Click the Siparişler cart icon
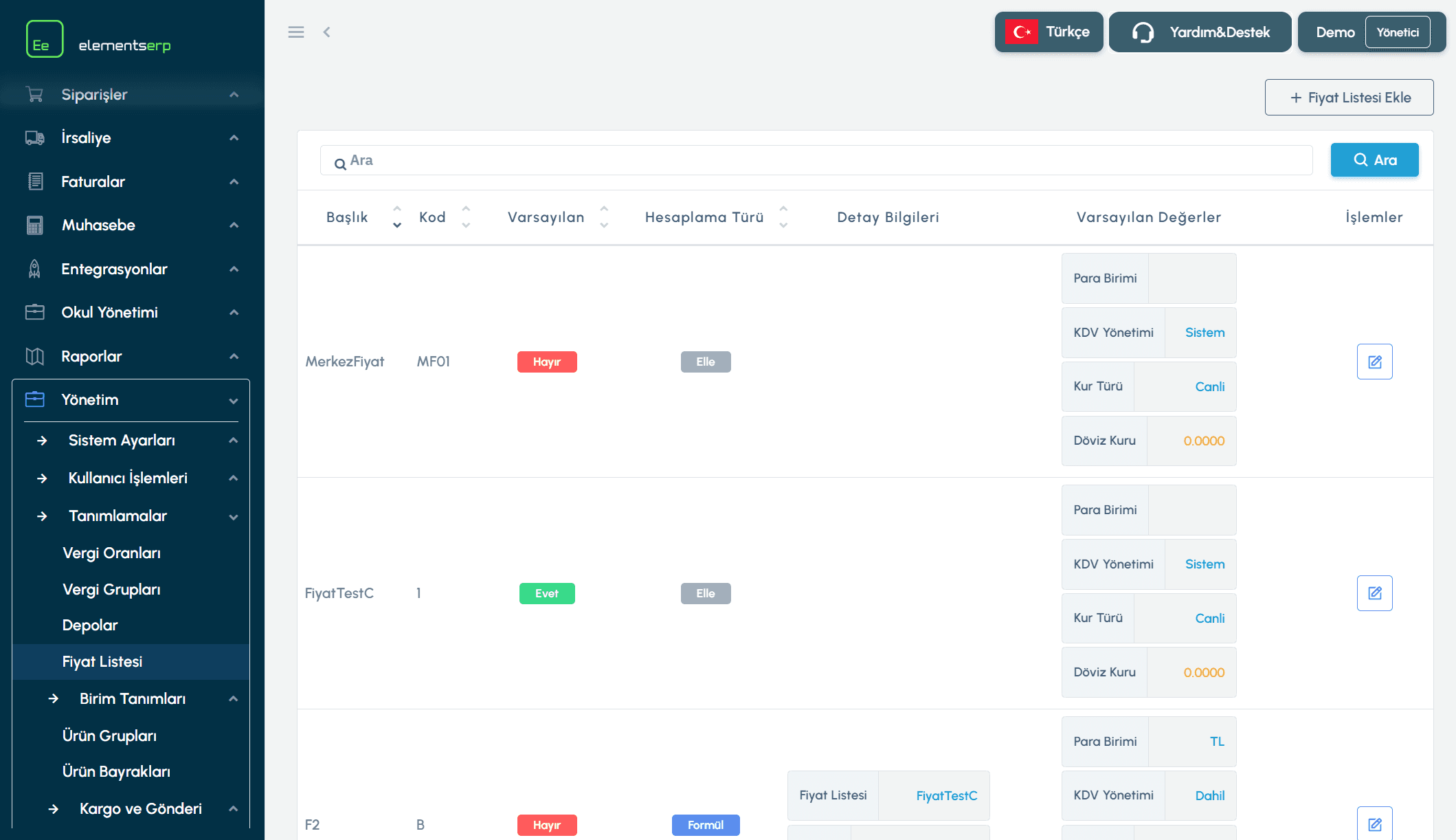 (x=34, y=95)
